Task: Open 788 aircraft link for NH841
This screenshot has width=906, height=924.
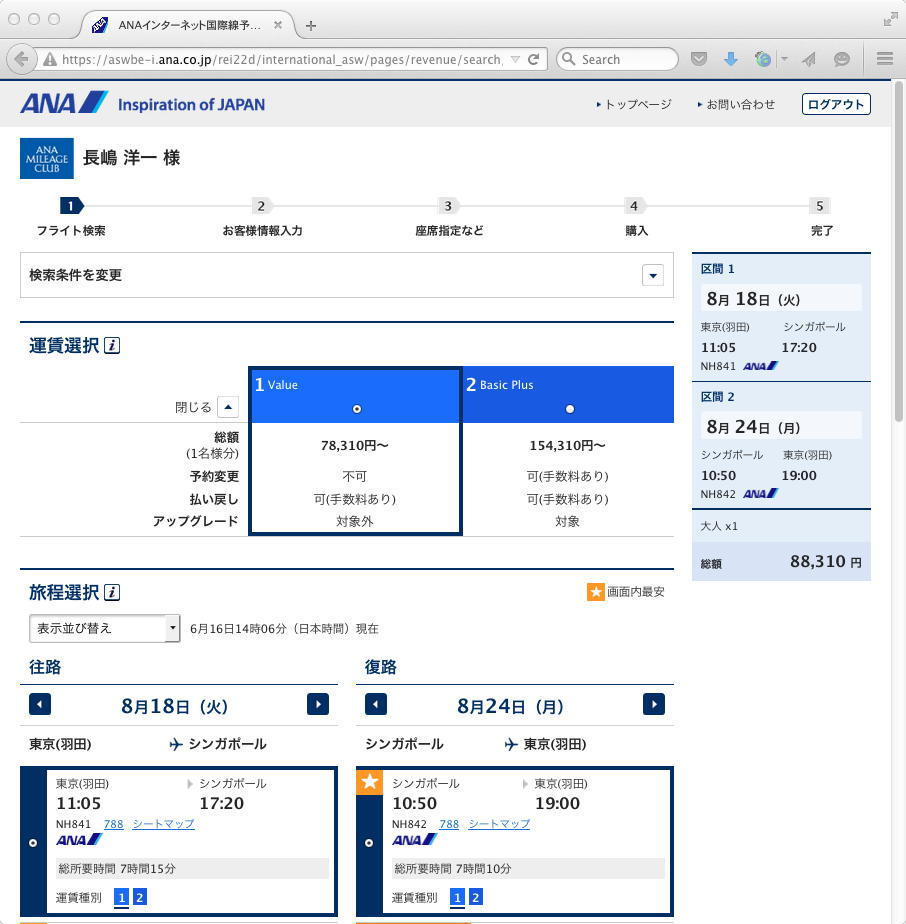Action: coord(113,824)
